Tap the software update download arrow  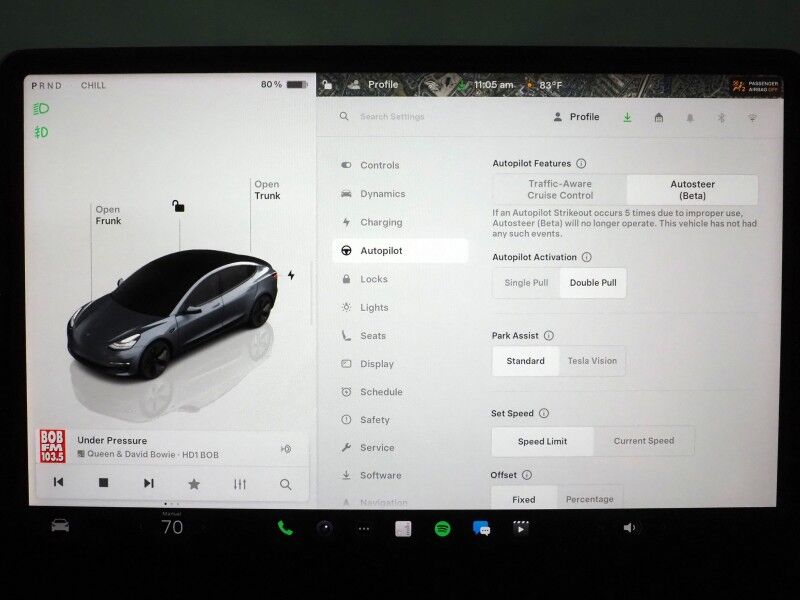(x=628, y=116)
